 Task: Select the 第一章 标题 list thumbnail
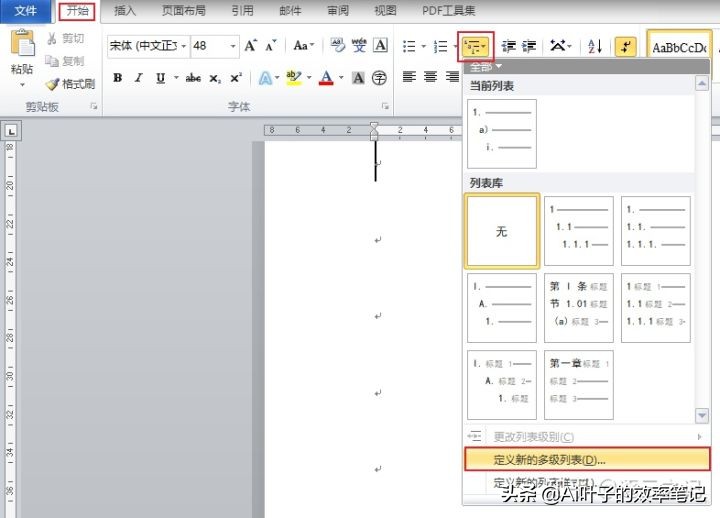click(x=579, y=385)
